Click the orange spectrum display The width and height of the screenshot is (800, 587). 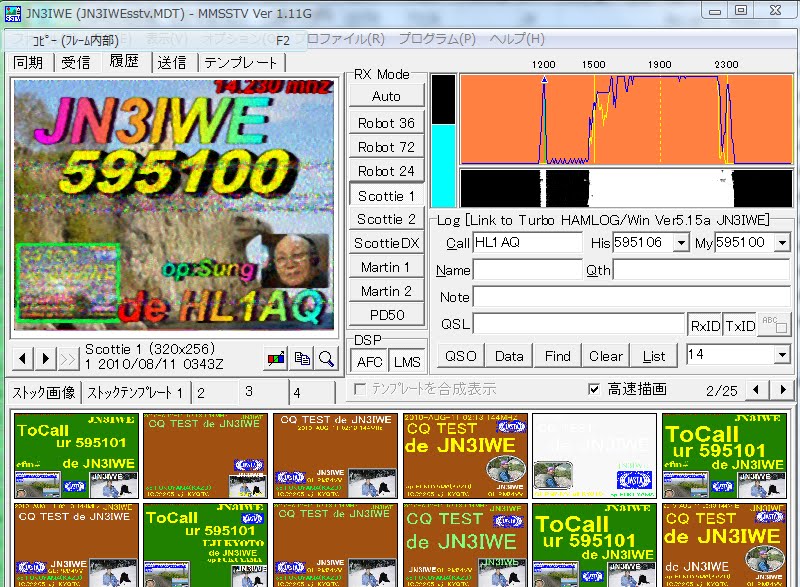pyautogui.click(x=626, y=119)
